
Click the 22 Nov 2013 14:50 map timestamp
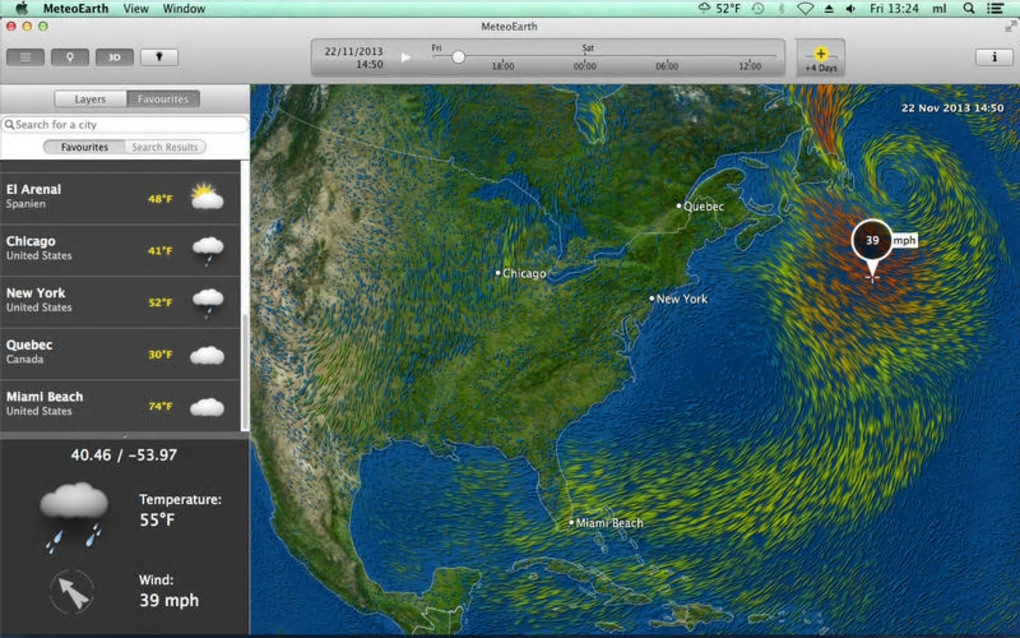click(x=952, y=108)
